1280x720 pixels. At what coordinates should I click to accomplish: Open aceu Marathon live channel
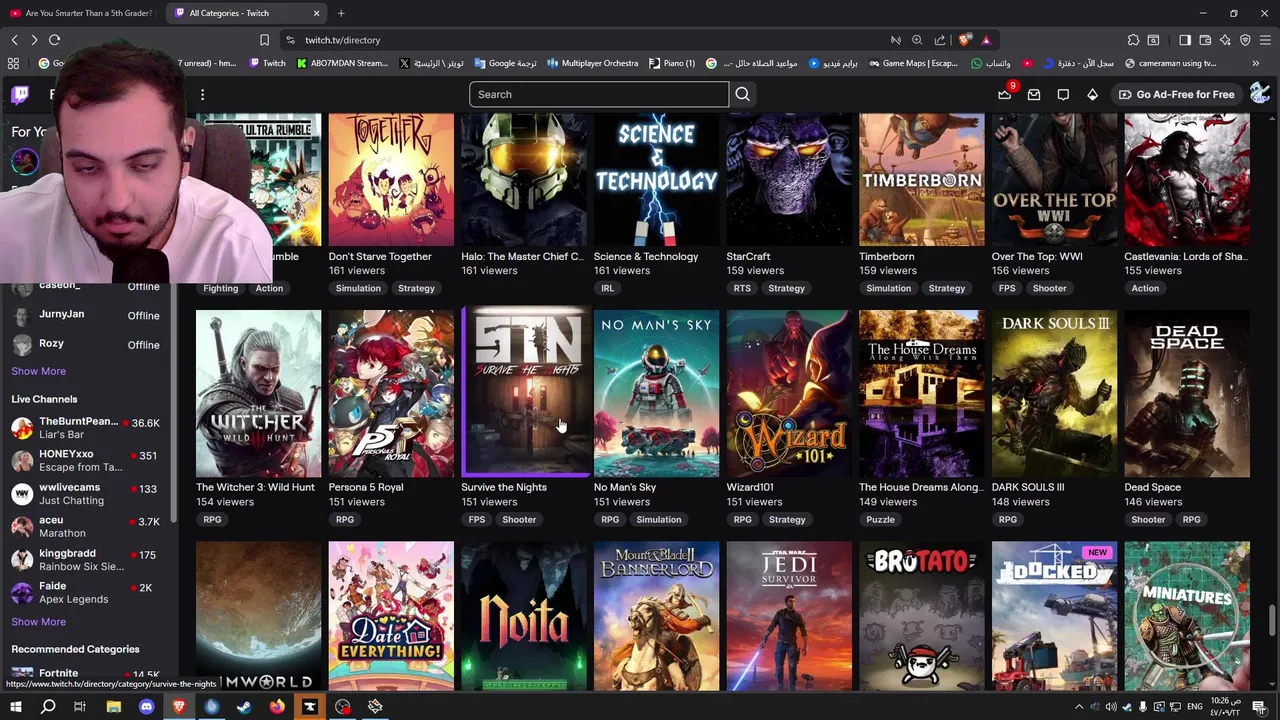pyautogui.click(x=87, y=527)
